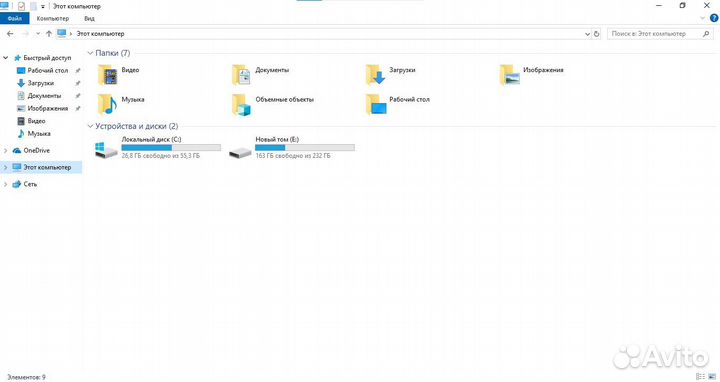Viewport: 720px width, 382px height.
Task: Switch to details view in status bar
Action: click(x=700, y=376)
